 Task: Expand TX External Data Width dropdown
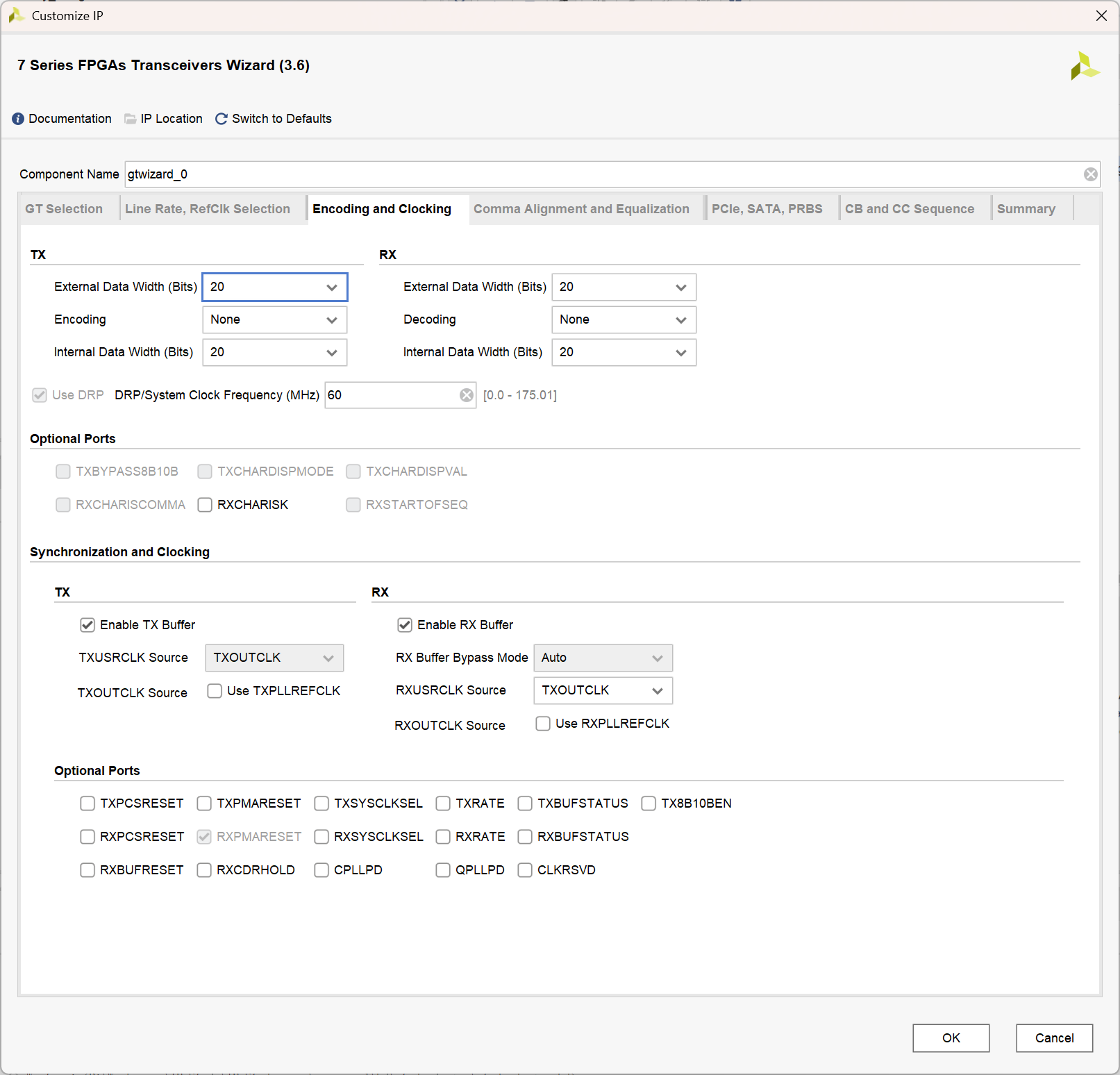click(275, 287)
